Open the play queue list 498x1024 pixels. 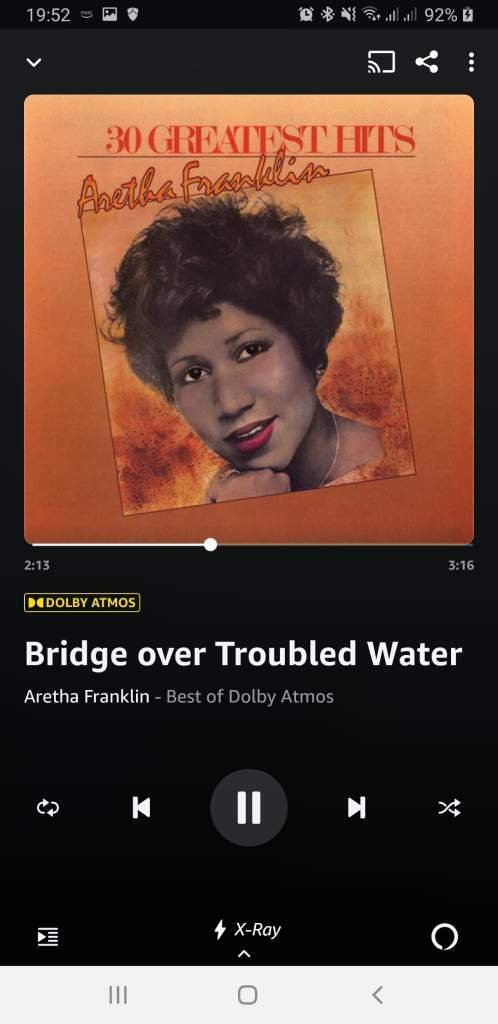pyautogui.click(x=48, y=937)
